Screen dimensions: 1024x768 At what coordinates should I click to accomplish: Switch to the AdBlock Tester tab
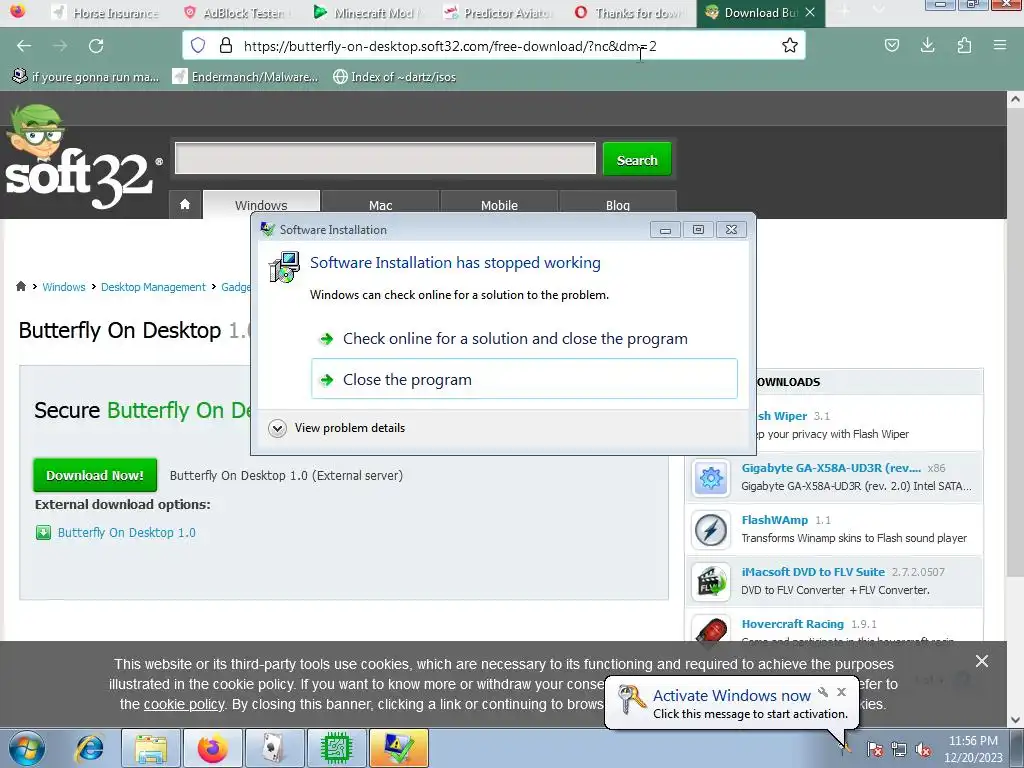(236, 12)
